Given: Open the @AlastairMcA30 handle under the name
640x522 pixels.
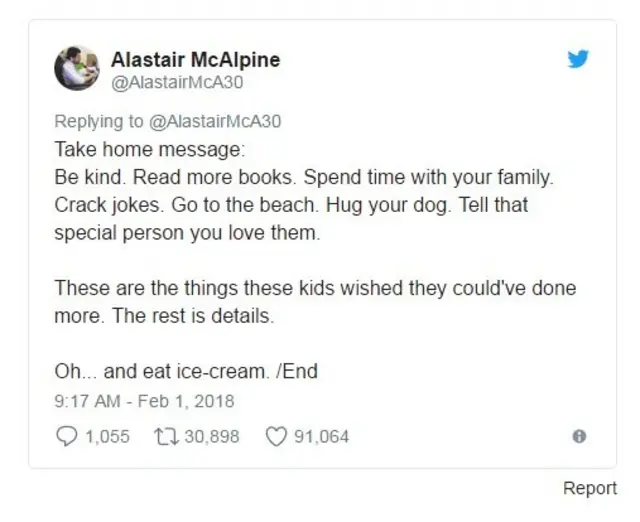Looking at the screenshot, I should point(177,83).
